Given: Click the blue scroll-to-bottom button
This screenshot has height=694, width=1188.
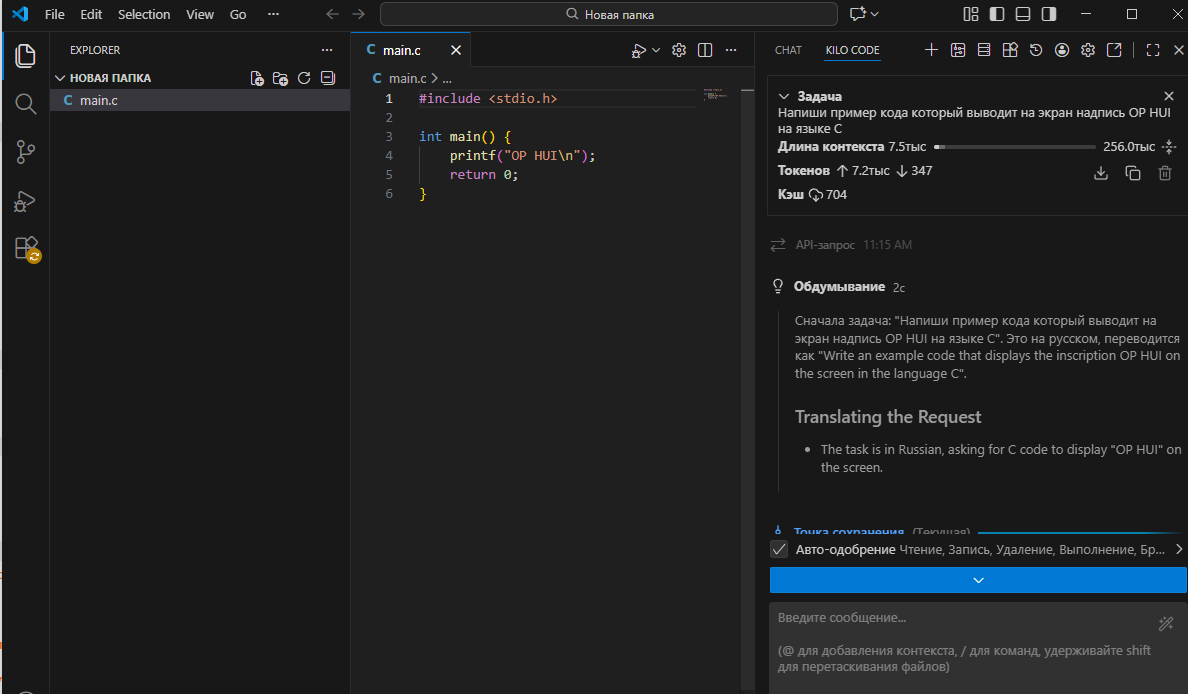Looking at the screenshot, I should 977,580.
